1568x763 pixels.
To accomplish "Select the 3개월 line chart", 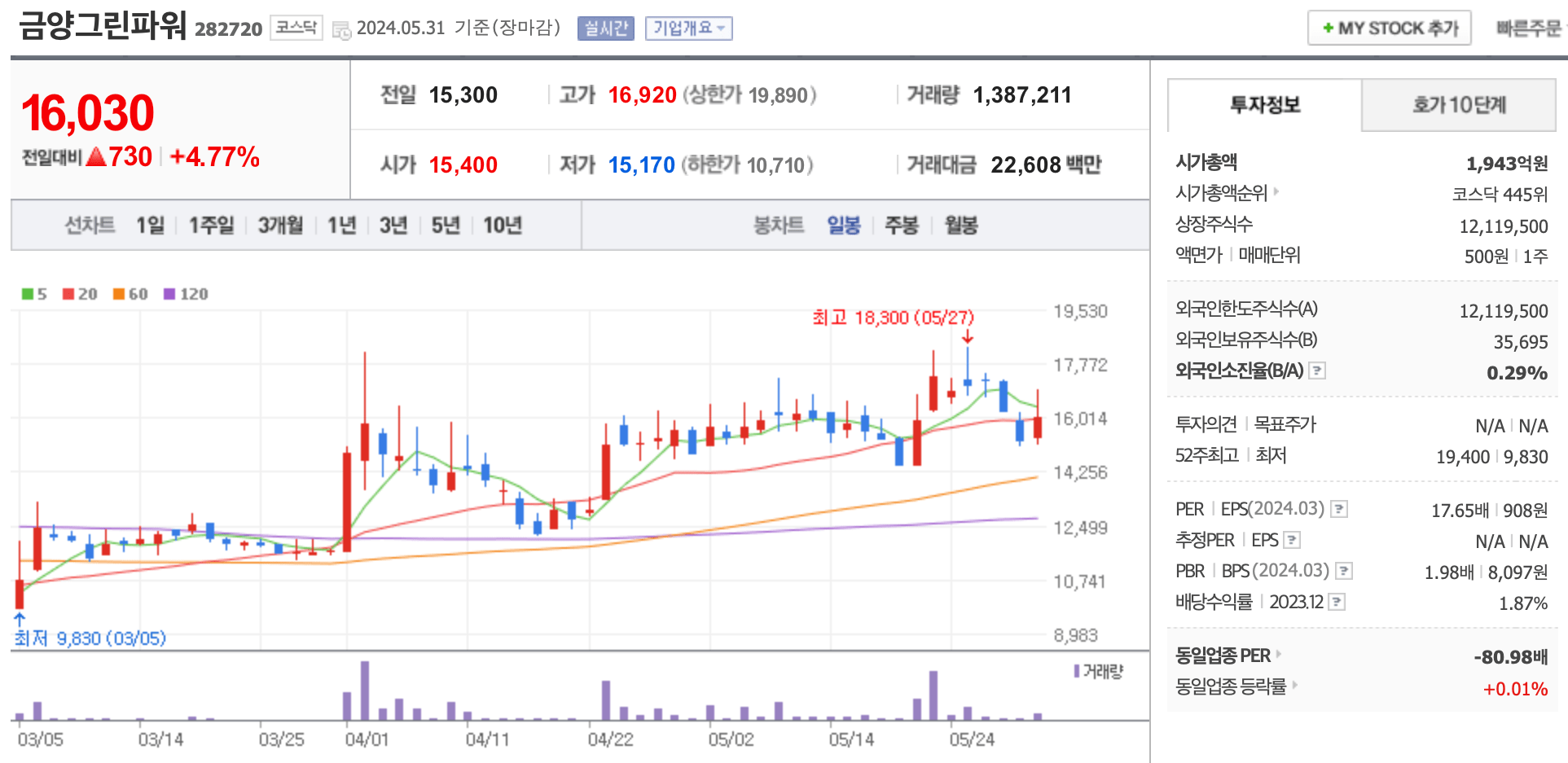I will pyautogui.click(x=281, y=226).
